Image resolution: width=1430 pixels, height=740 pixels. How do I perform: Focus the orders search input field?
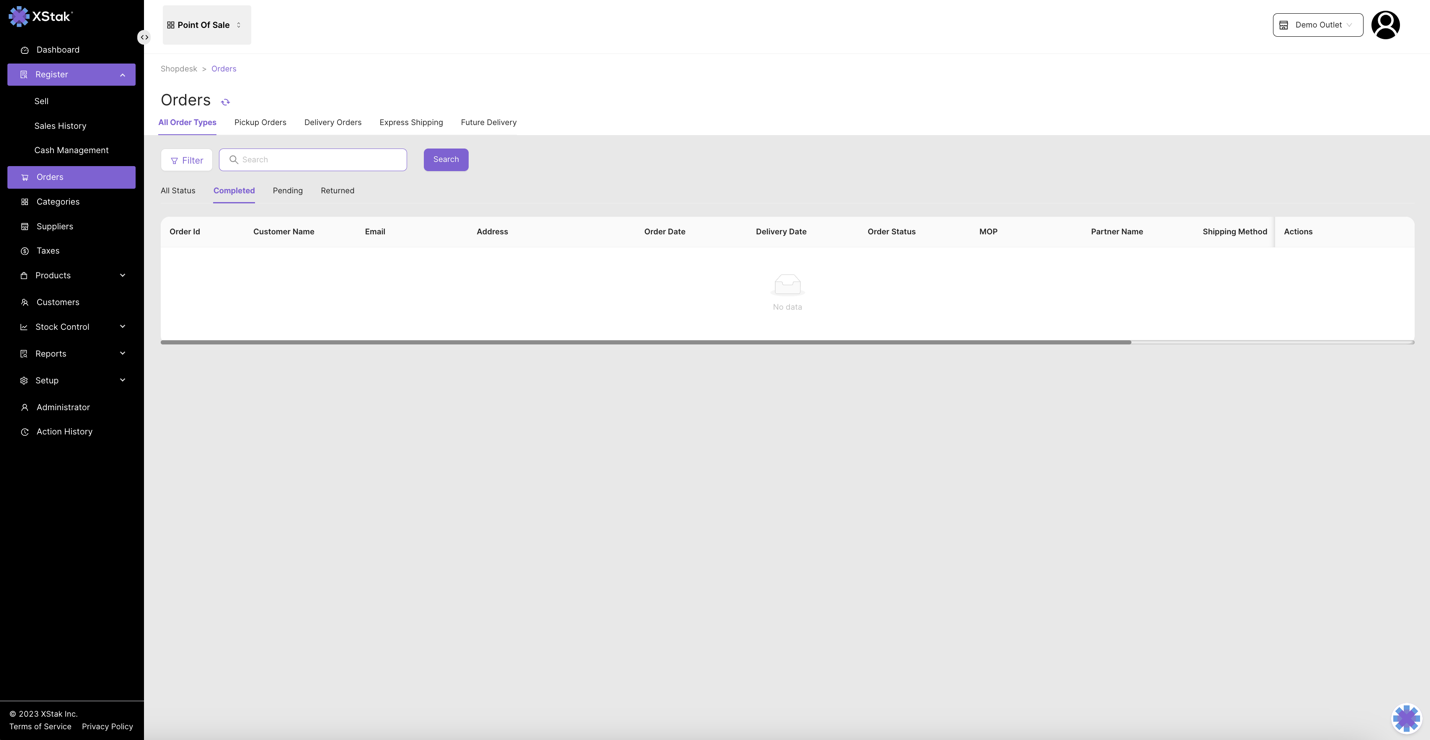320,160
